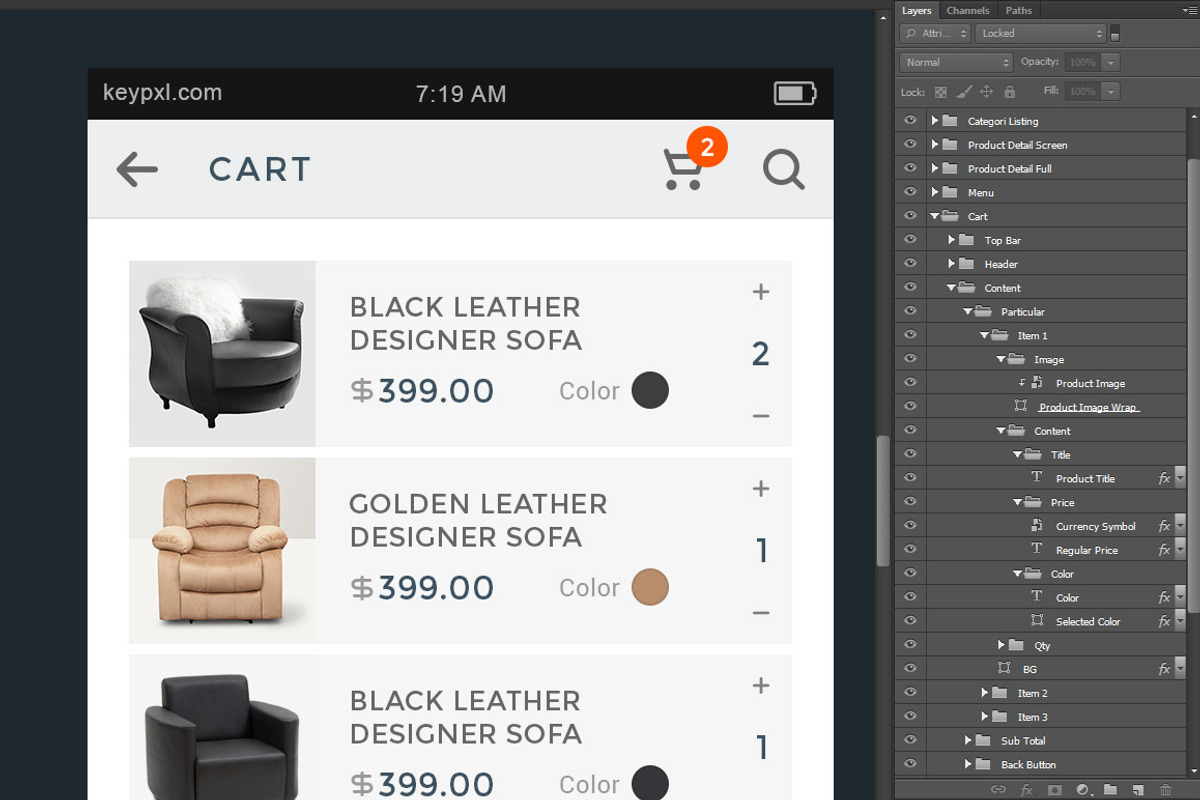The image size is (1200, 800).
Task: Expand the Sub Total group
Action: point(968,740)
